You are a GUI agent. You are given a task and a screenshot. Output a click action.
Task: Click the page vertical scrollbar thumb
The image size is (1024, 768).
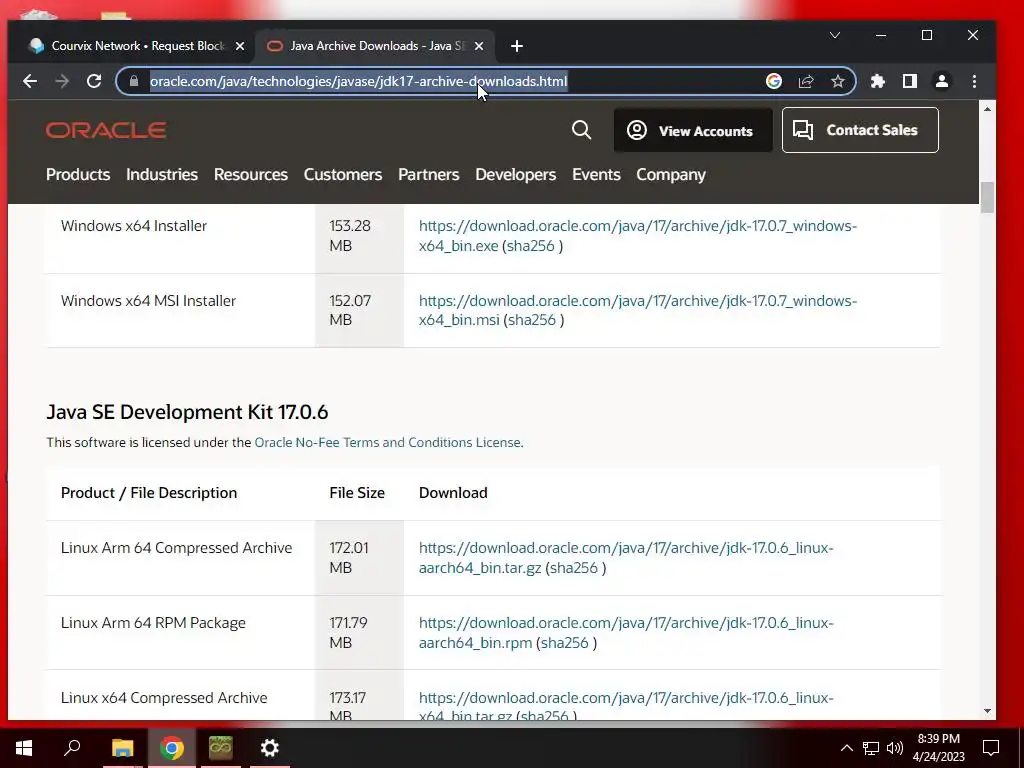point(987,197)
